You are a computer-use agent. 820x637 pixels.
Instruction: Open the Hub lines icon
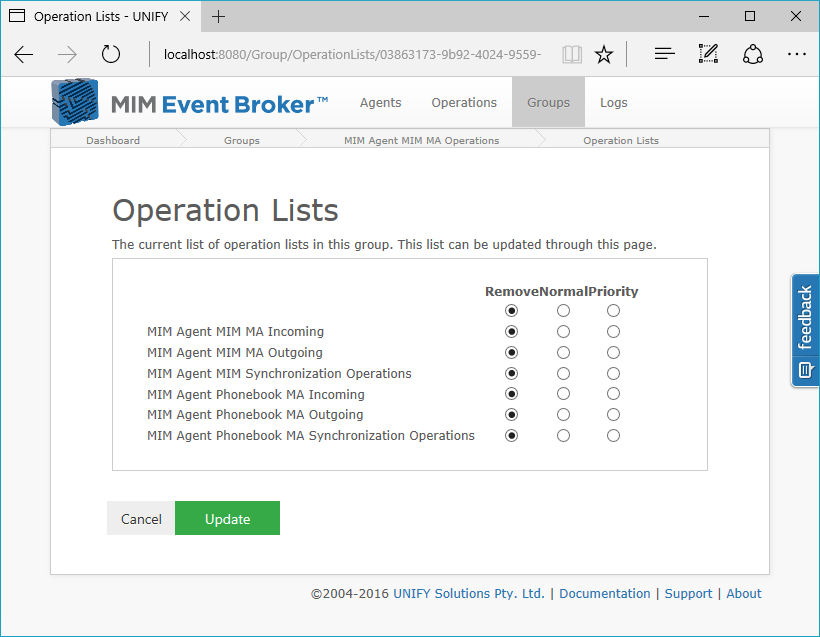(664, 54)
